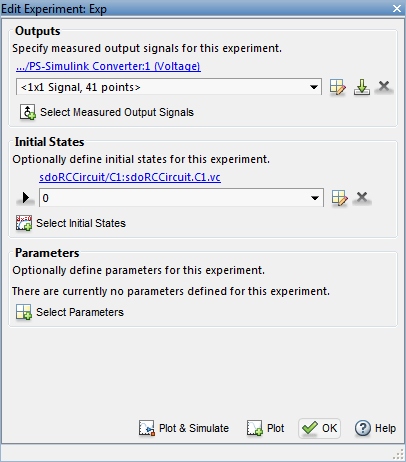Open the PS-Simulink Converter:1 (Voltage) link
Viewport: 406px width, 462px height.
tap(108, 66)
